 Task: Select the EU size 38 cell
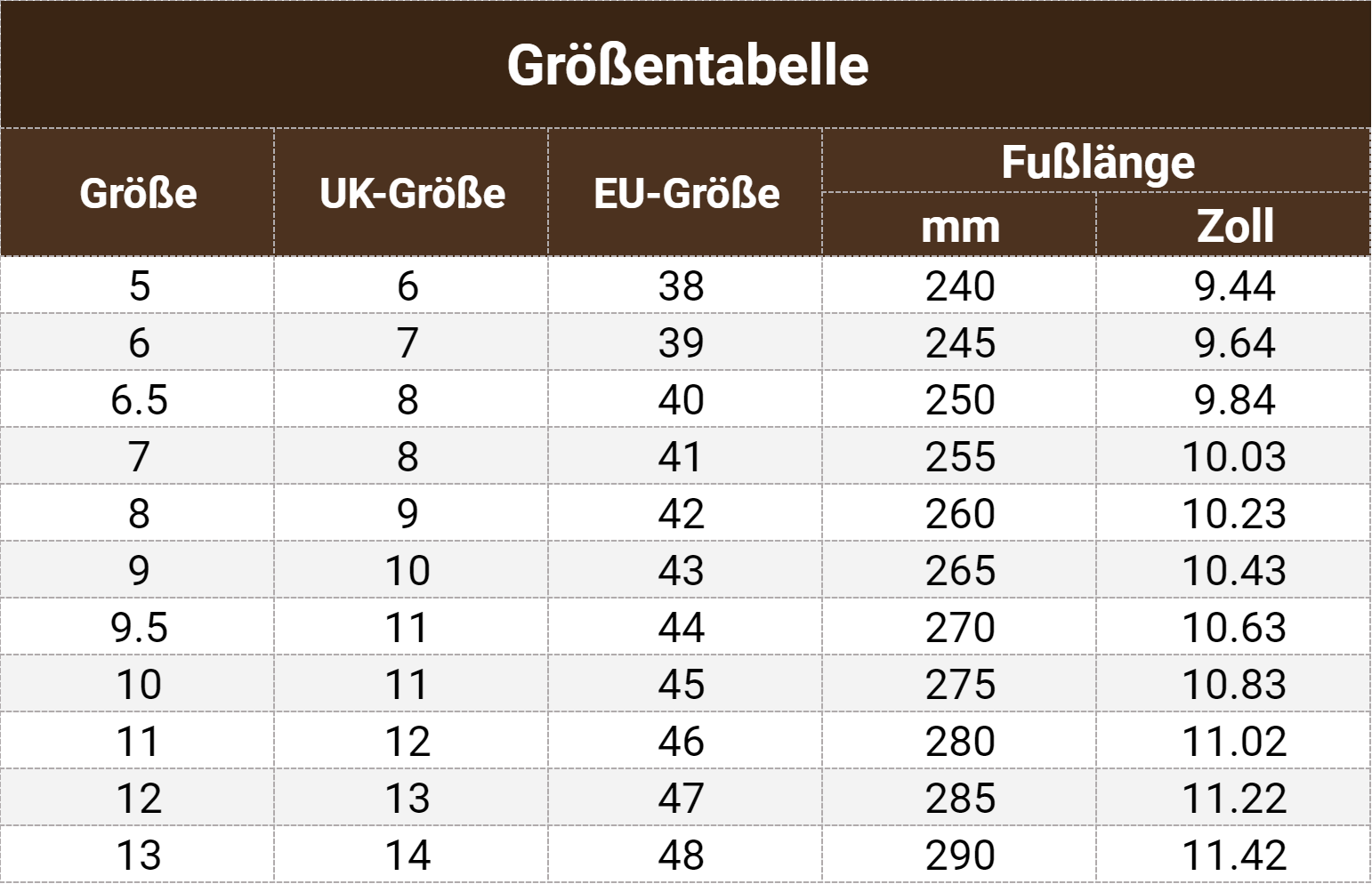[682, 286]
